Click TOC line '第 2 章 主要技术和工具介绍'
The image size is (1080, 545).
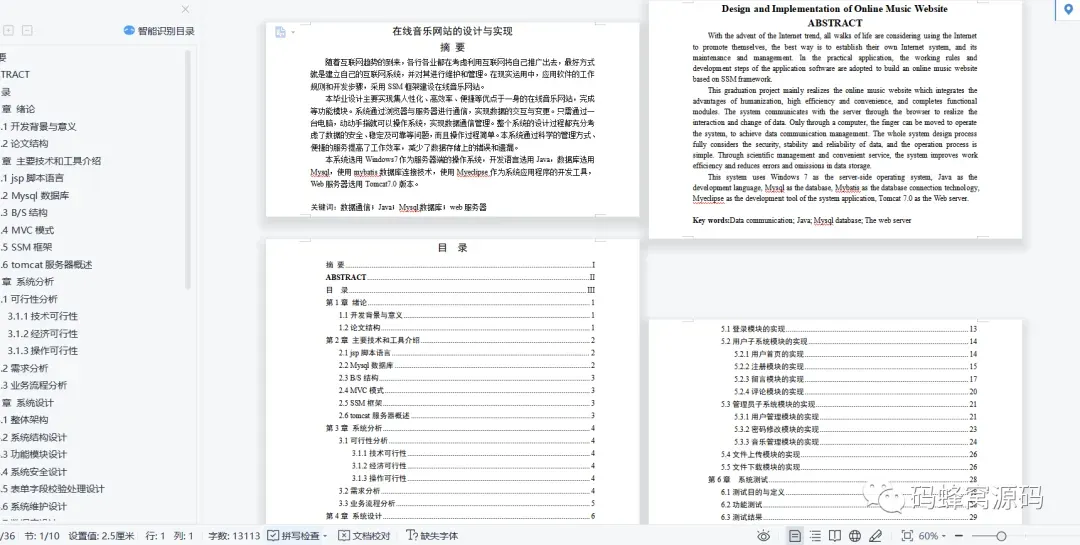coord(460,340)
